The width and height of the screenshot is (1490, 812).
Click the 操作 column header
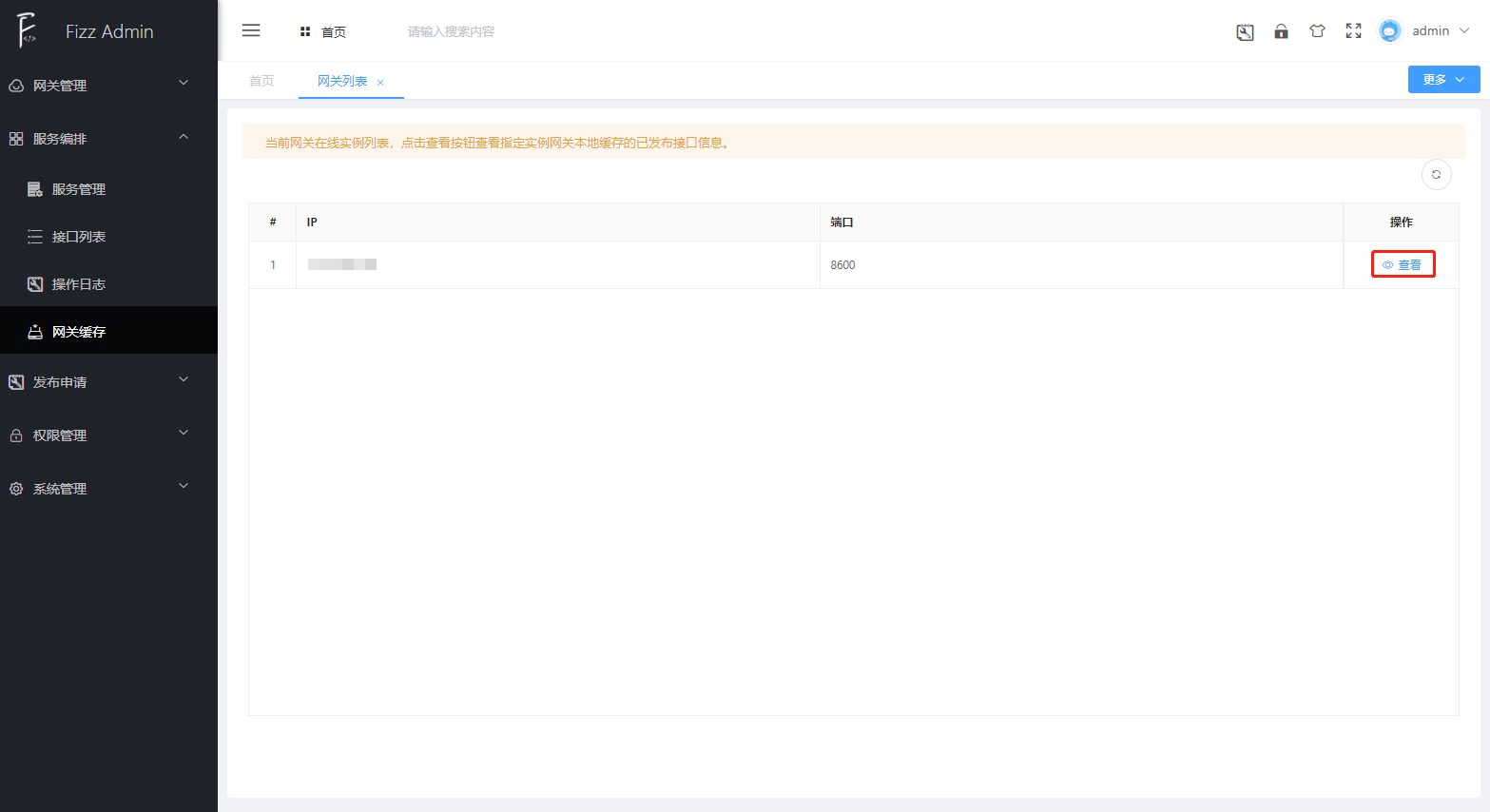[1401, 222]
